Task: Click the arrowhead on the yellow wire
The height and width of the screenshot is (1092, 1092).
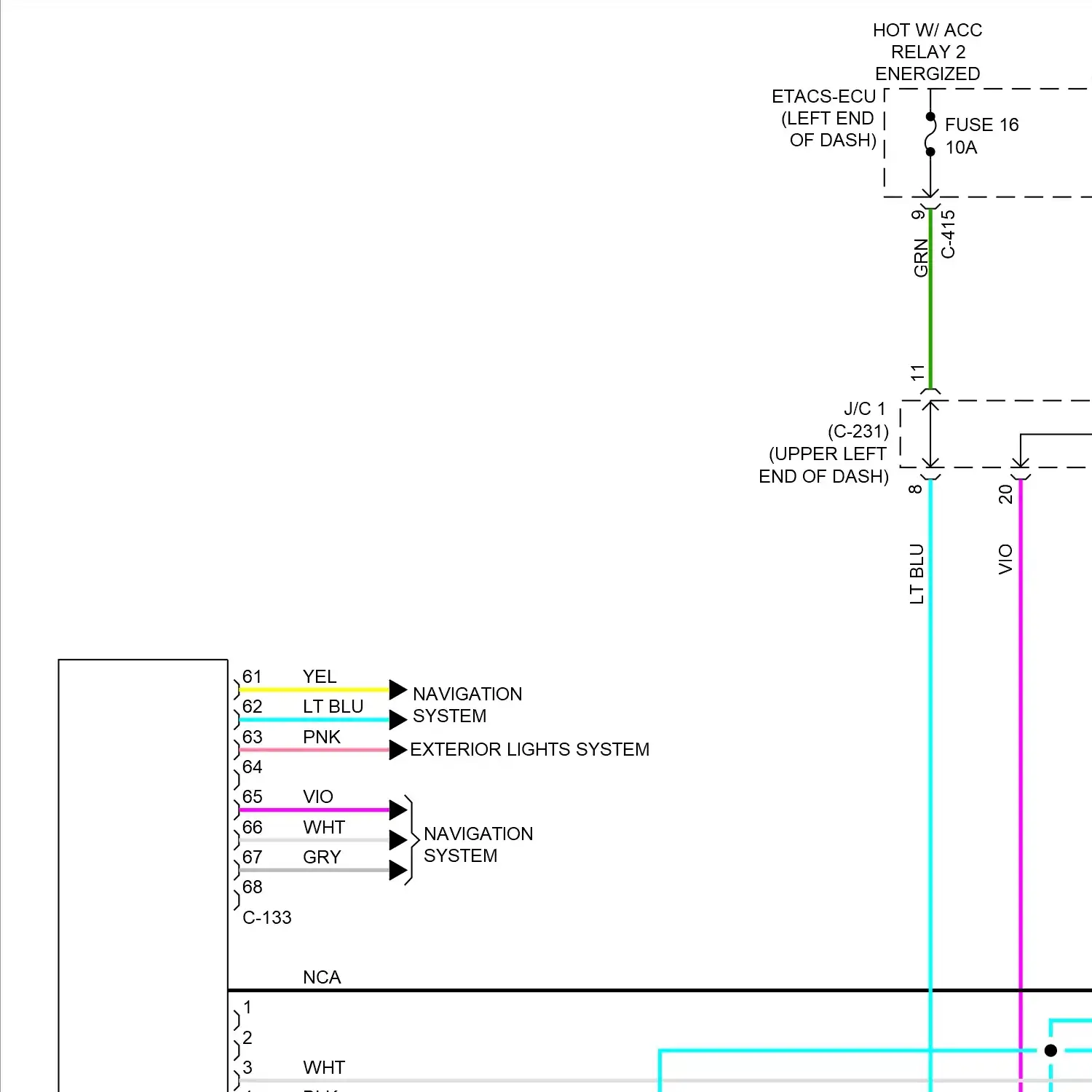Action: (398, 689)
